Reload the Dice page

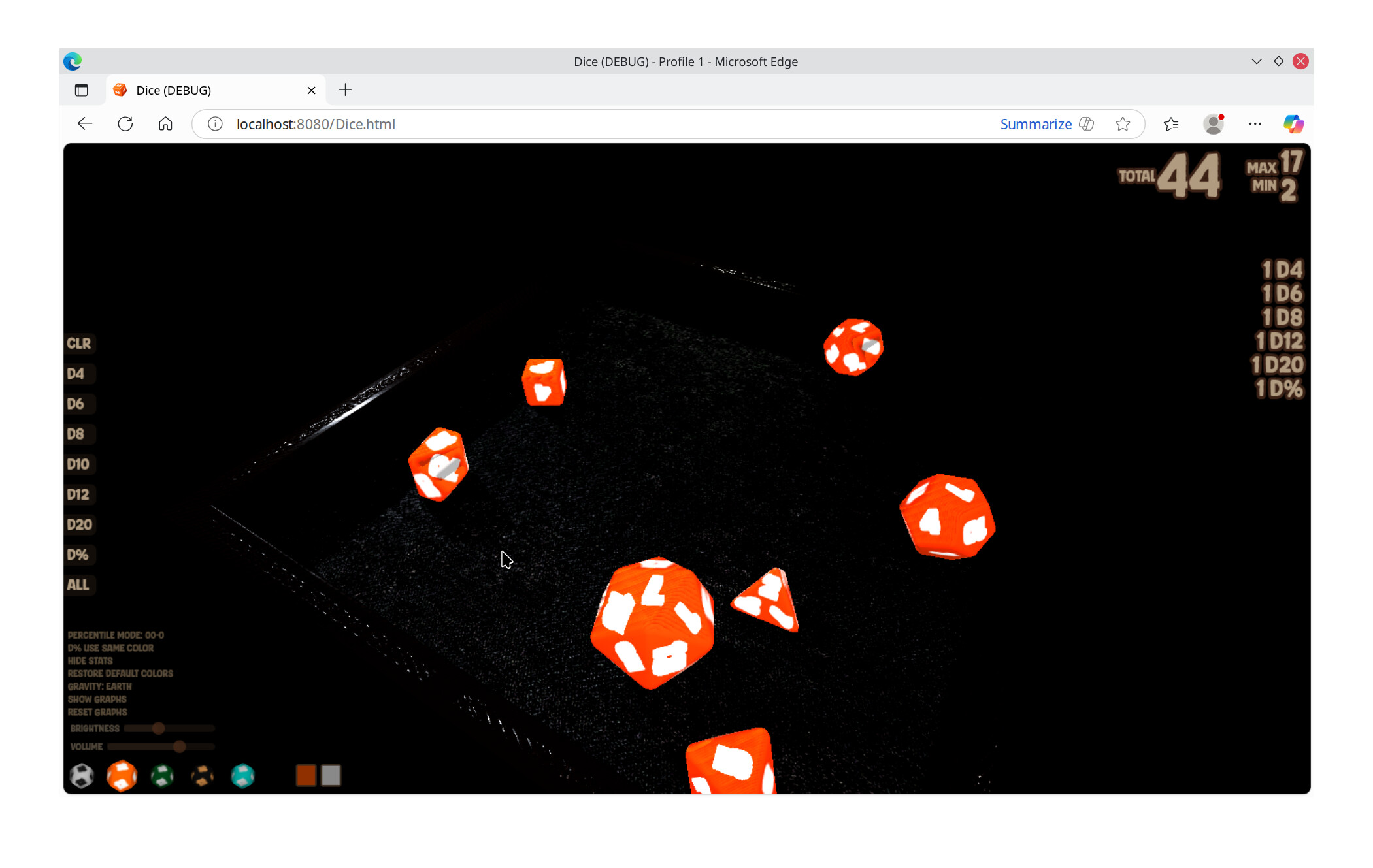[x=125, y=124]
